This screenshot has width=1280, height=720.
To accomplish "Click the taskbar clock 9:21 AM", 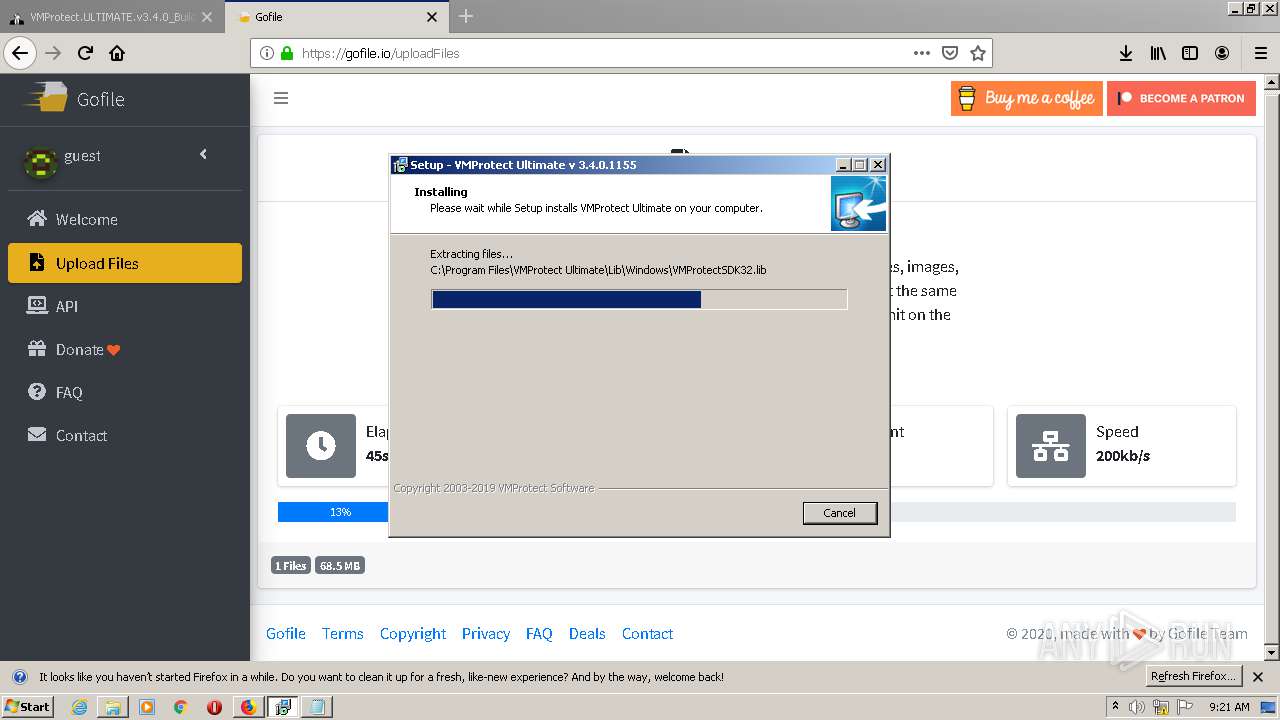I will (x=1229, y=707).
